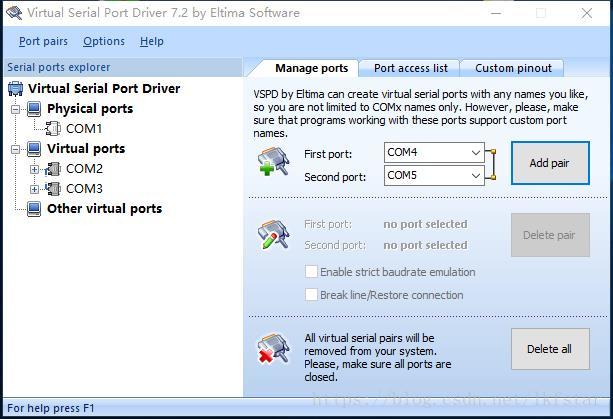
Task: Open the Help menu
Action: pos(152,41)
